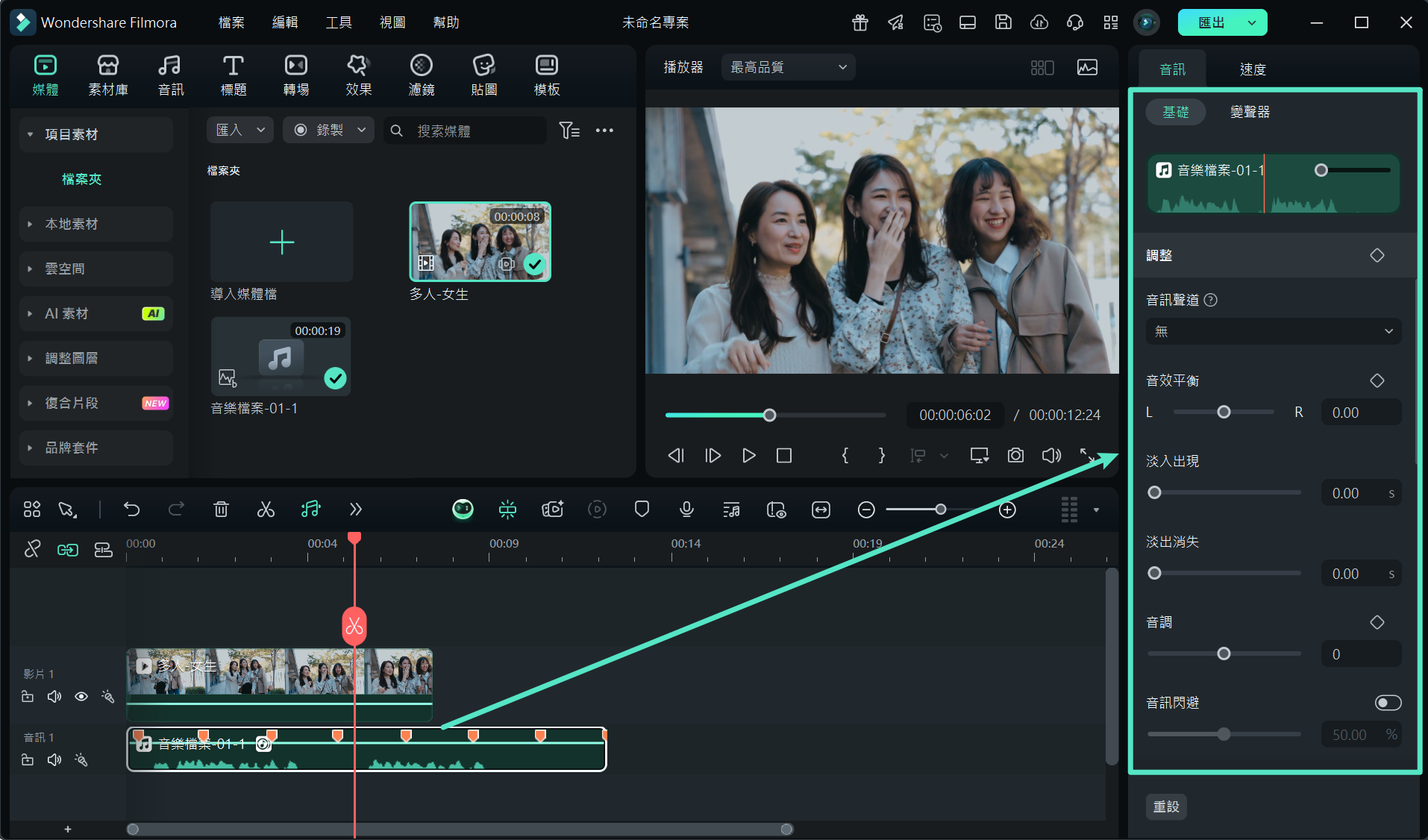The width and height of the screenshot is (1428, 840).
Task: Click the marker shield icon in timeline toolbar
Action: [642, 510]
